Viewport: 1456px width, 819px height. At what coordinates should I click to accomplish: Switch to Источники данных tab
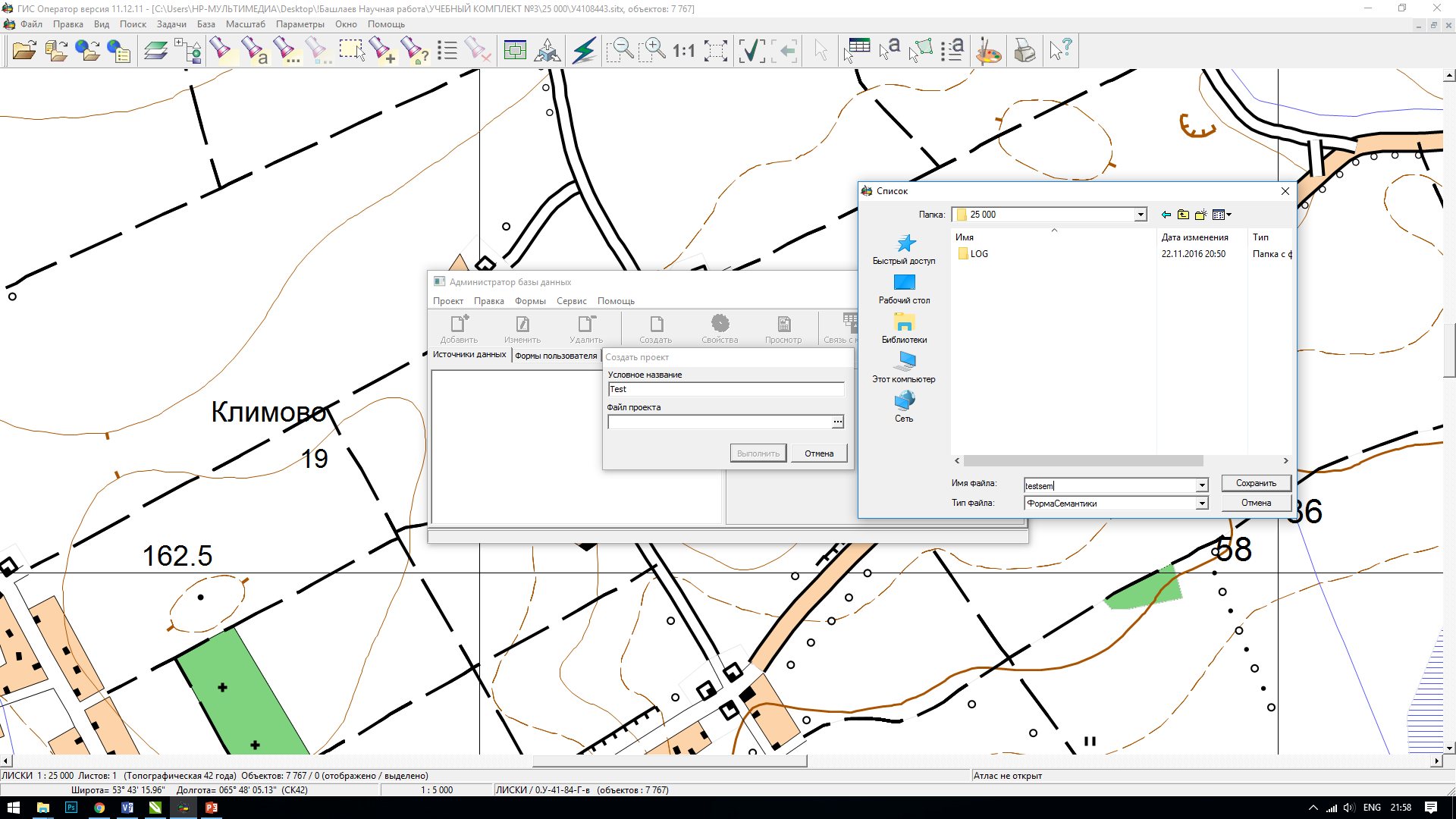pyautogui.click(x=469, y=355)
